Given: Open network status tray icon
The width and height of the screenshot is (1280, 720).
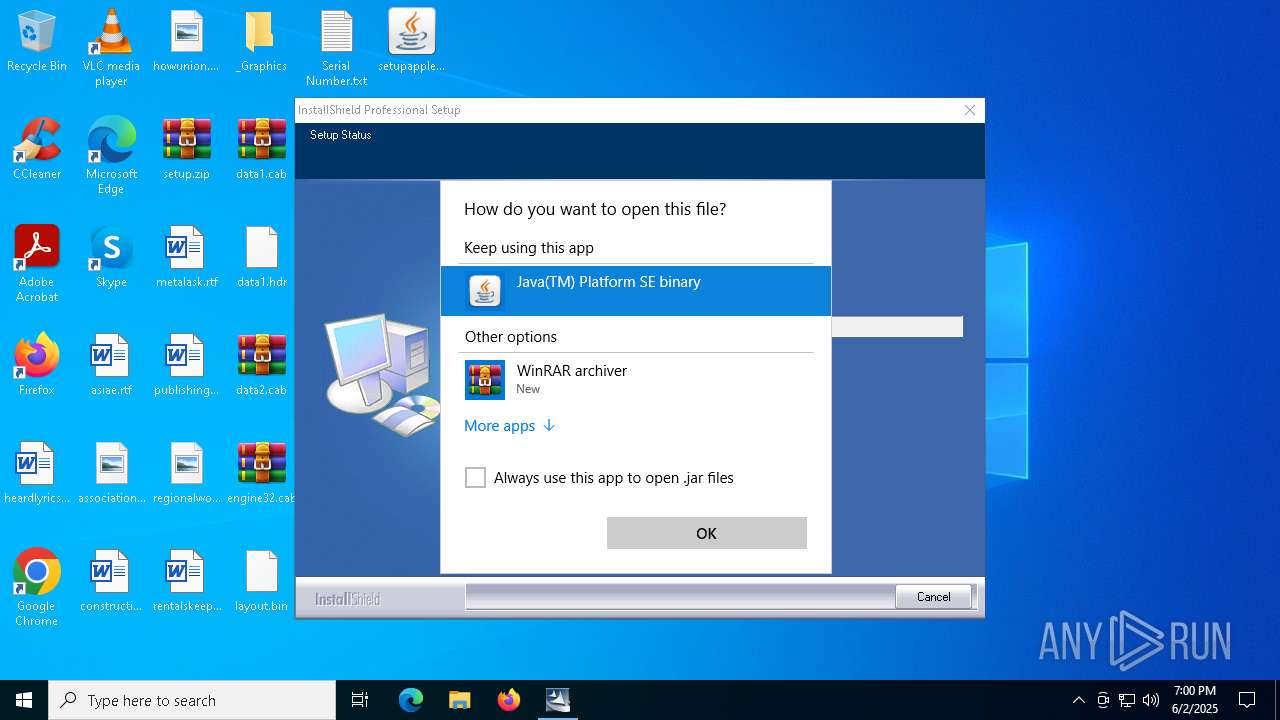Looking at the screenshot, I should 1127,700.
